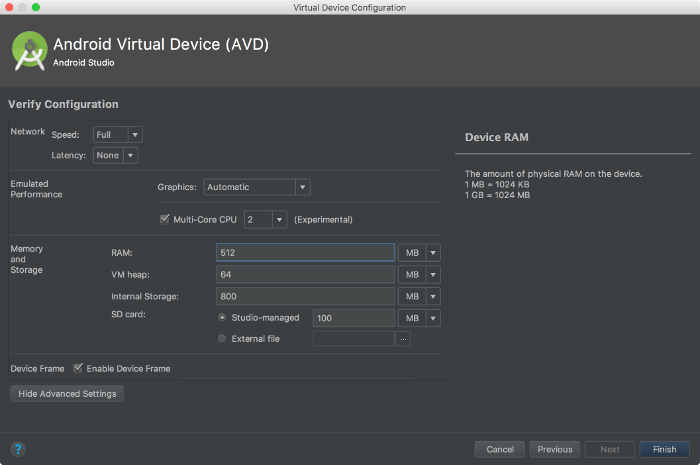700x465 pixels.
Task: Click the Android Studio logo icon
Action: tap(31, 52)
